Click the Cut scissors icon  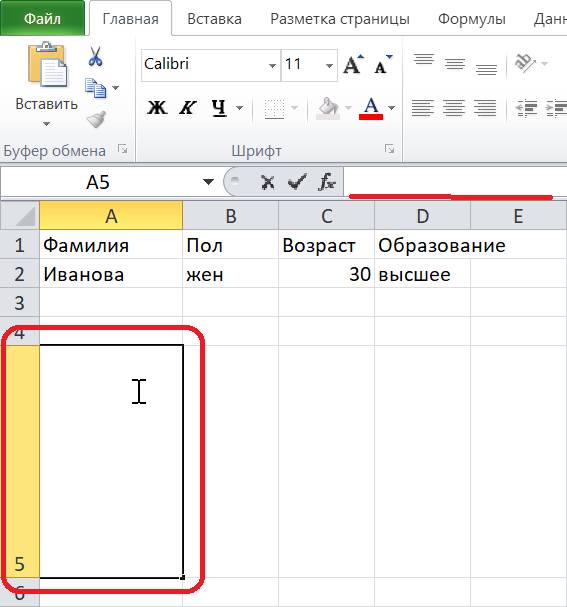(95, 57)
